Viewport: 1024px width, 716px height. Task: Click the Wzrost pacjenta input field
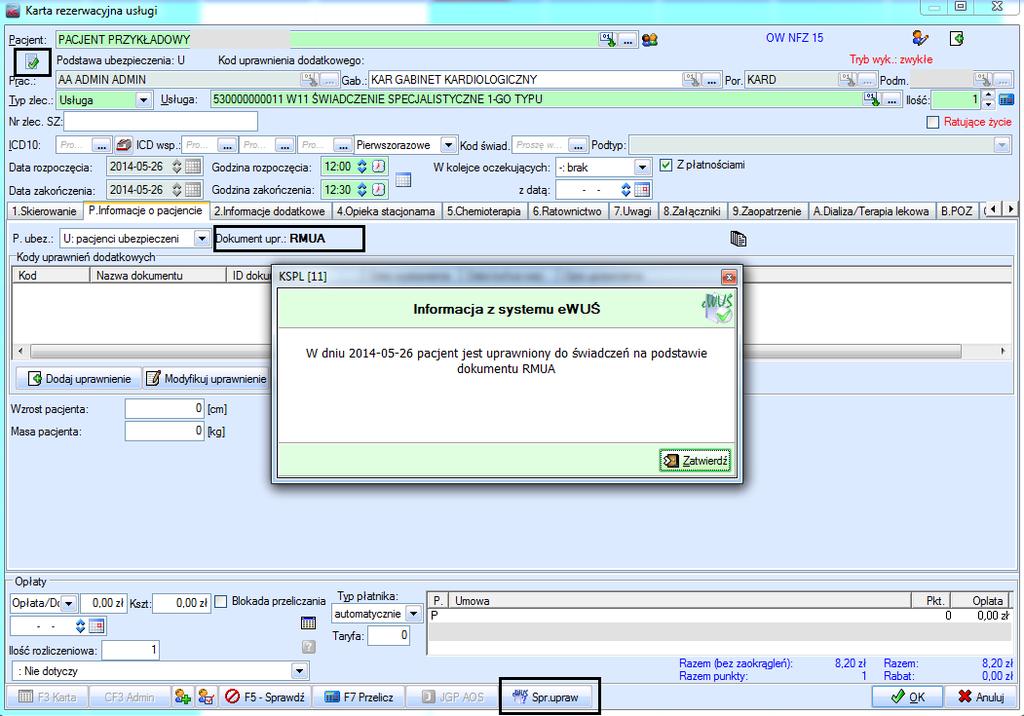(x=165, y=408)
